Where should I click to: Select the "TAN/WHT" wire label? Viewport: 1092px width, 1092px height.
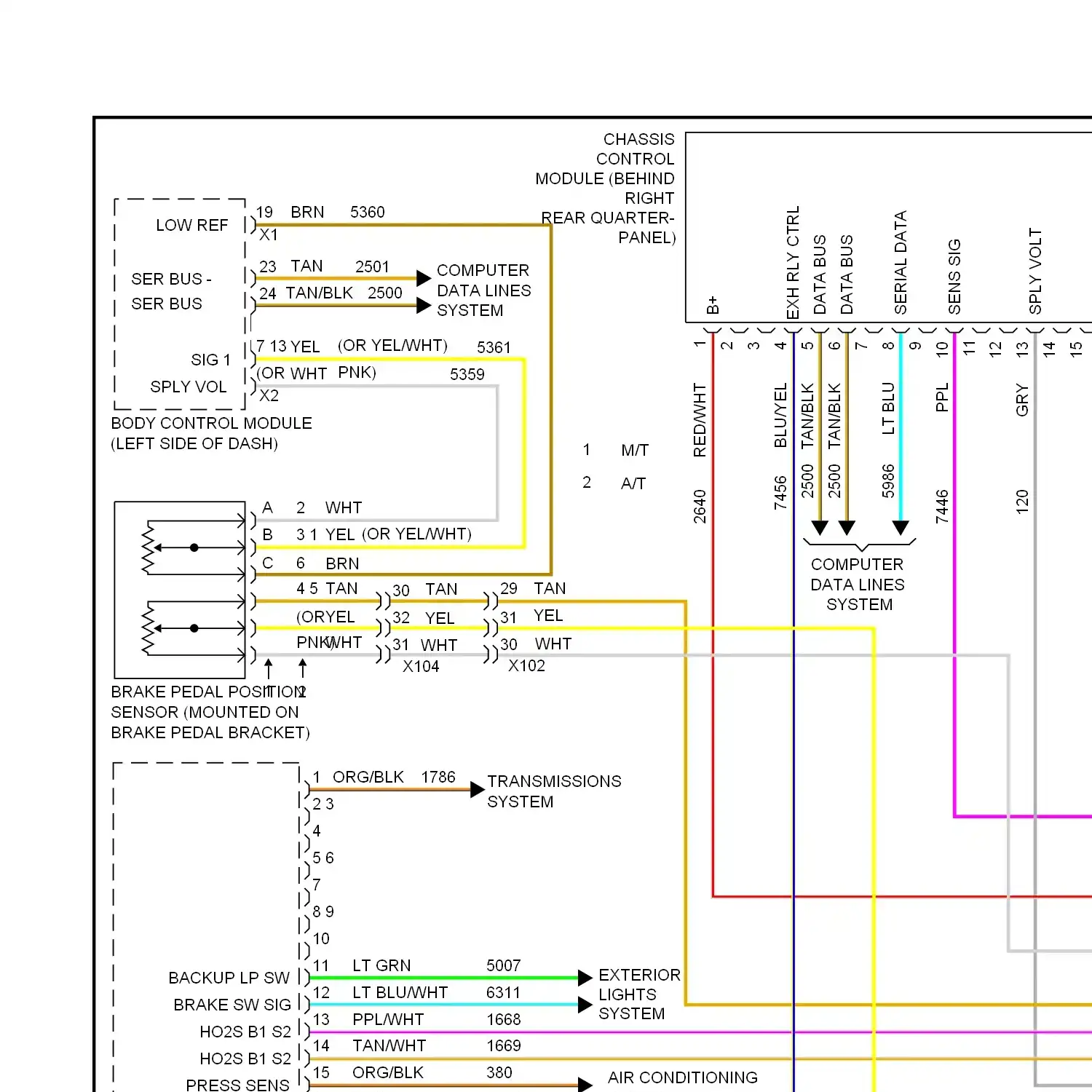[389, 1045]
